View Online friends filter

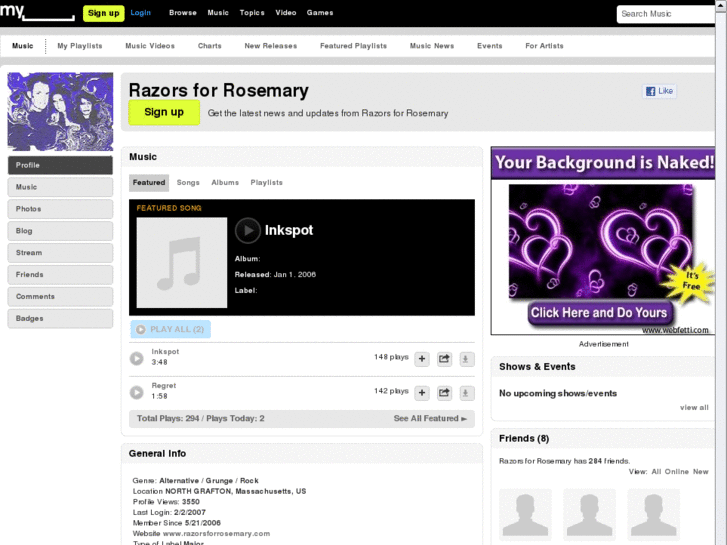pos(676,472)
